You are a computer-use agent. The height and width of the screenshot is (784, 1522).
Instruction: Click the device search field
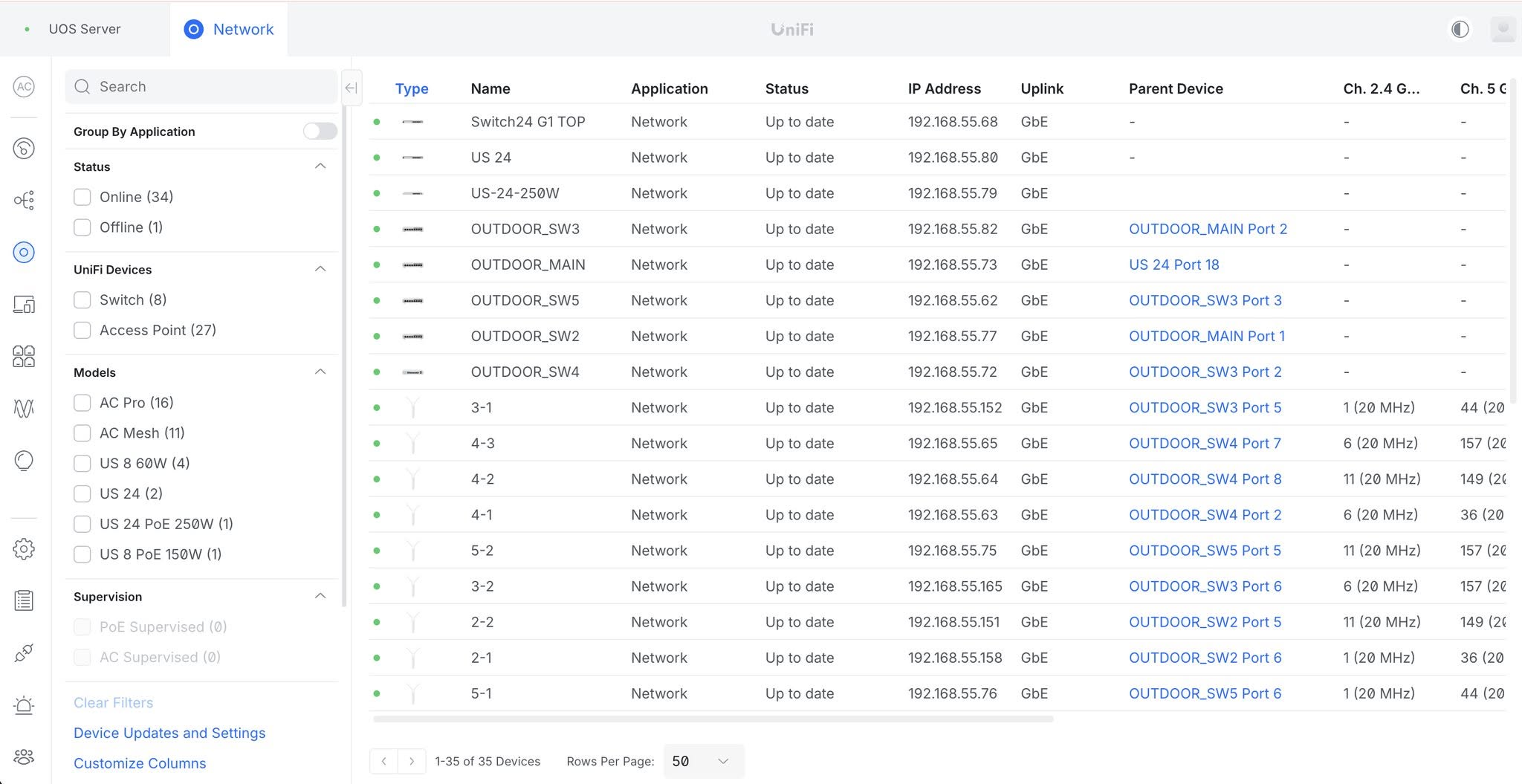tap(201, 87)
